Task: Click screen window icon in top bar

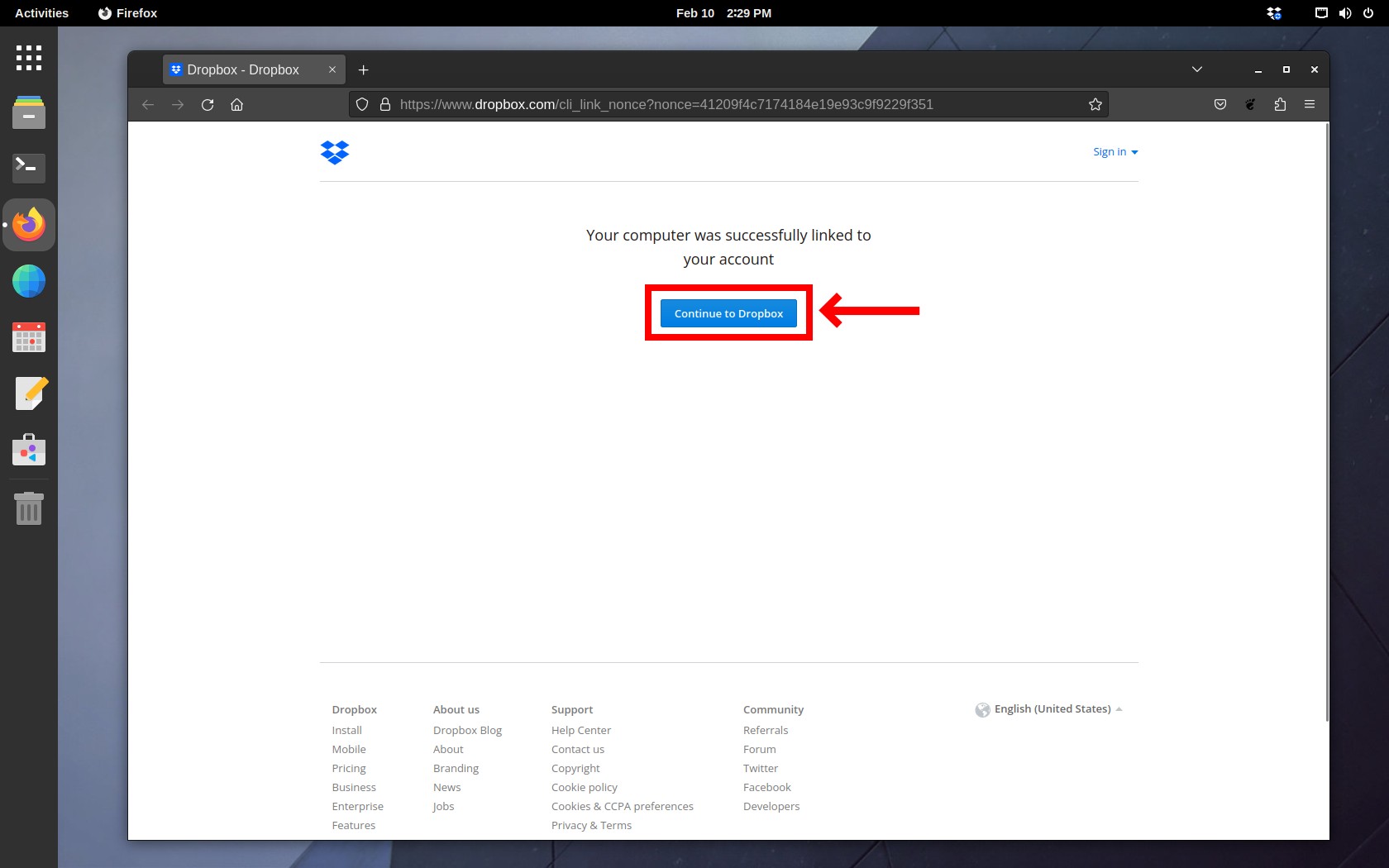Action: 1321,13
